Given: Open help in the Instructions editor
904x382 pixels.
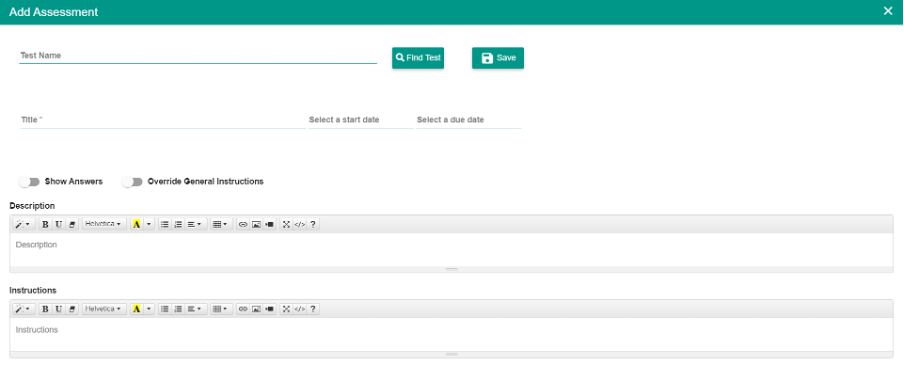Looking at the screenshot, I should [x=312, y=309].
